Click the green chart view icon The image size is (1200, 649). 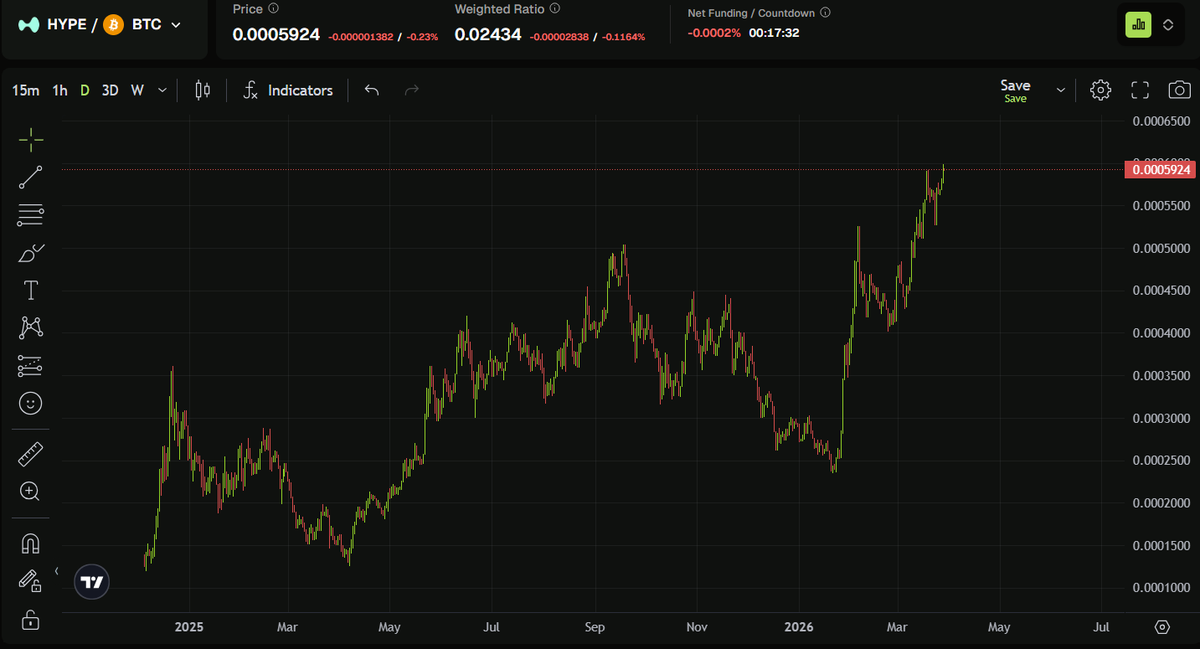coord(1139,24)
